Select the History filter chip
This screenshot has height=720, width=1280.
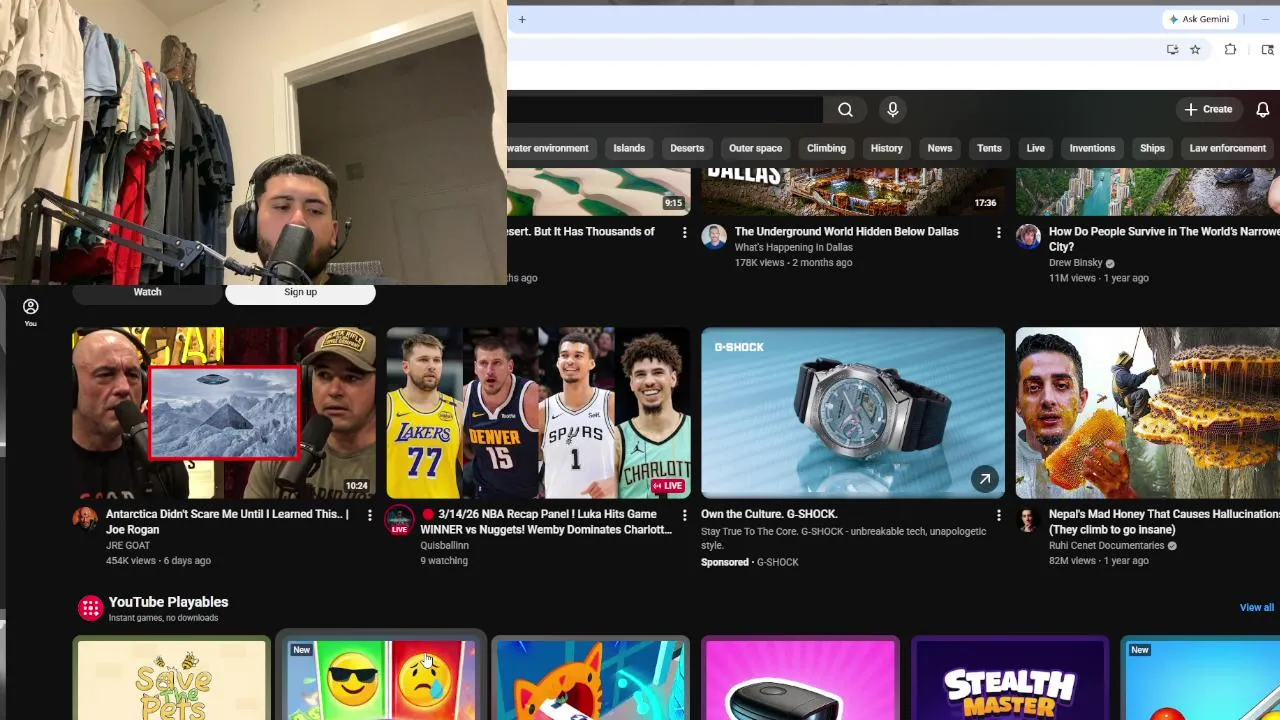click(886, 148)
